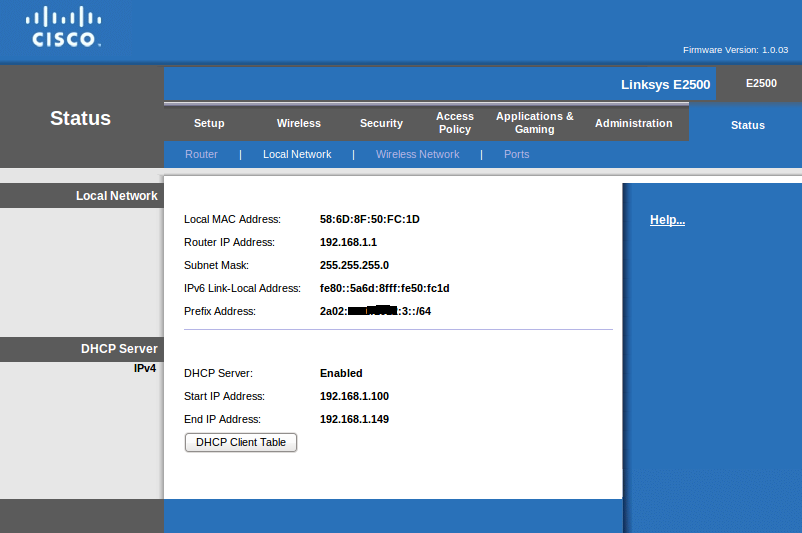The height and width of the screenshot is (533, 802).
Task: Select Applications & Gaming tab
Action: pyautogui.click(x=534, y=123)
